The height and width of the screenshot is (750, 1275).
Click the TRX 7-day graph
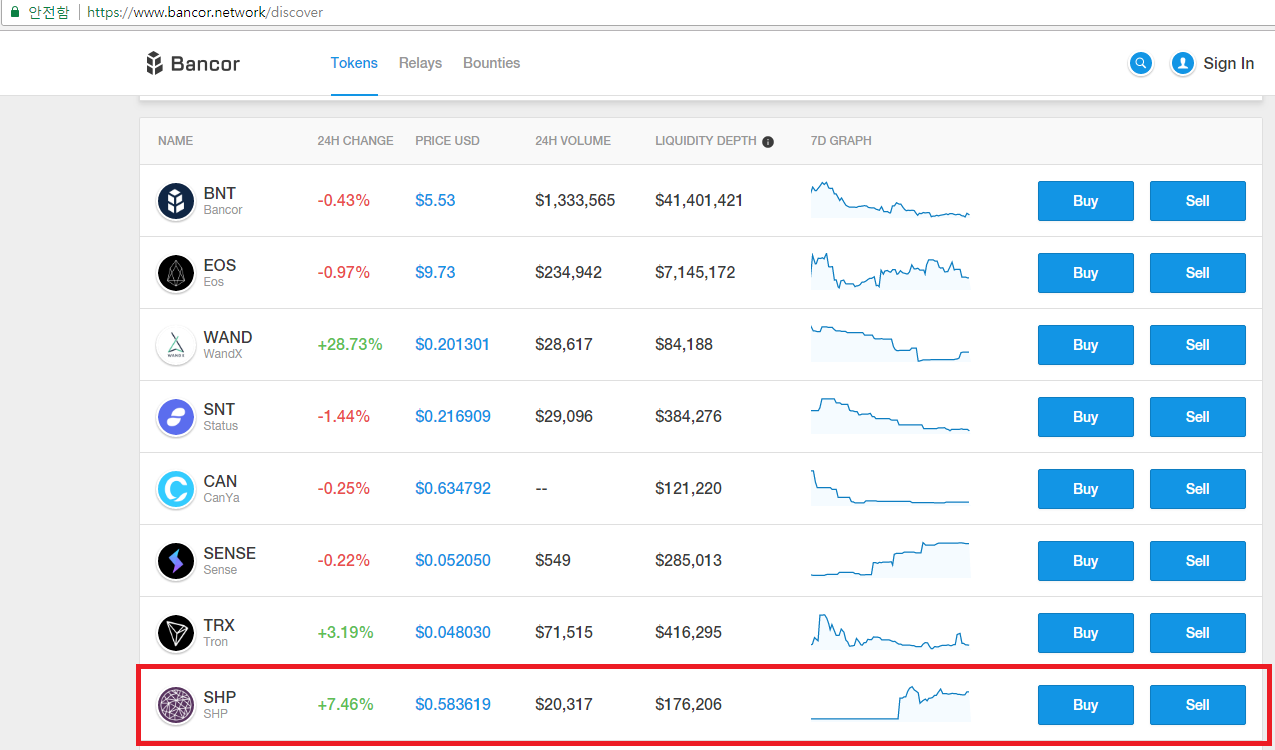tap(890, 632)
